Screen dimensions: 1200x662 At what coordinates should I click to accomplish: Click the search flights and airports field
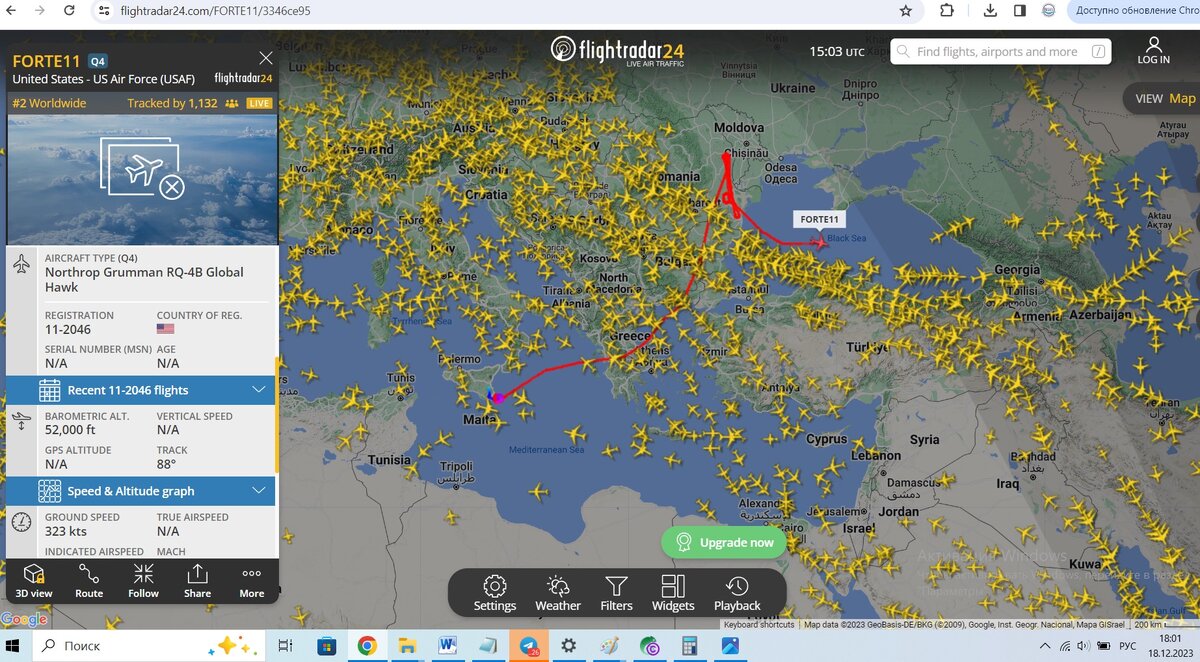tap(1001, 52)
